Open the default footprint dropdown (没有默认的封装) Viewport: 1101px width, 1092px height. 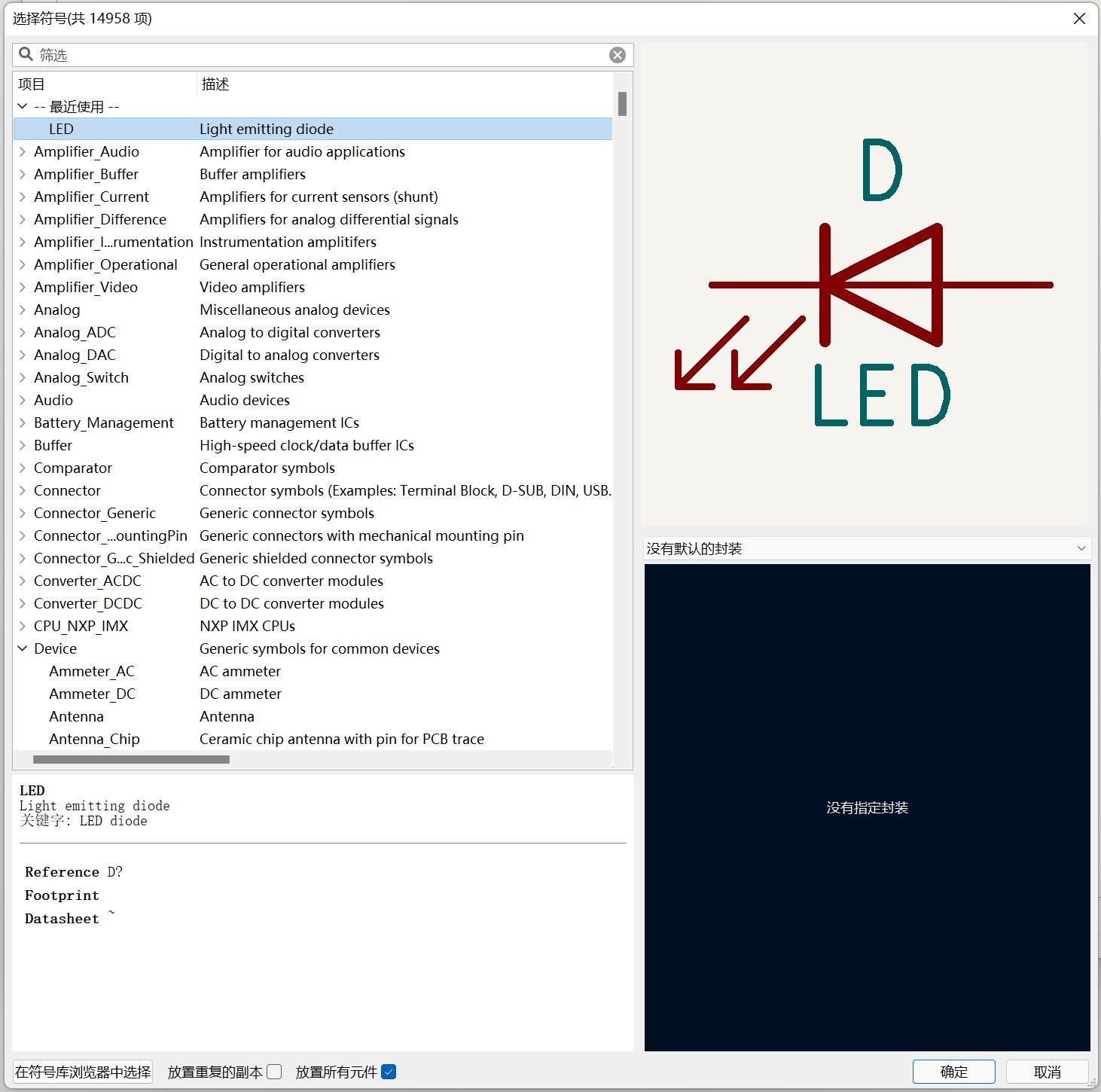[867, 548]
